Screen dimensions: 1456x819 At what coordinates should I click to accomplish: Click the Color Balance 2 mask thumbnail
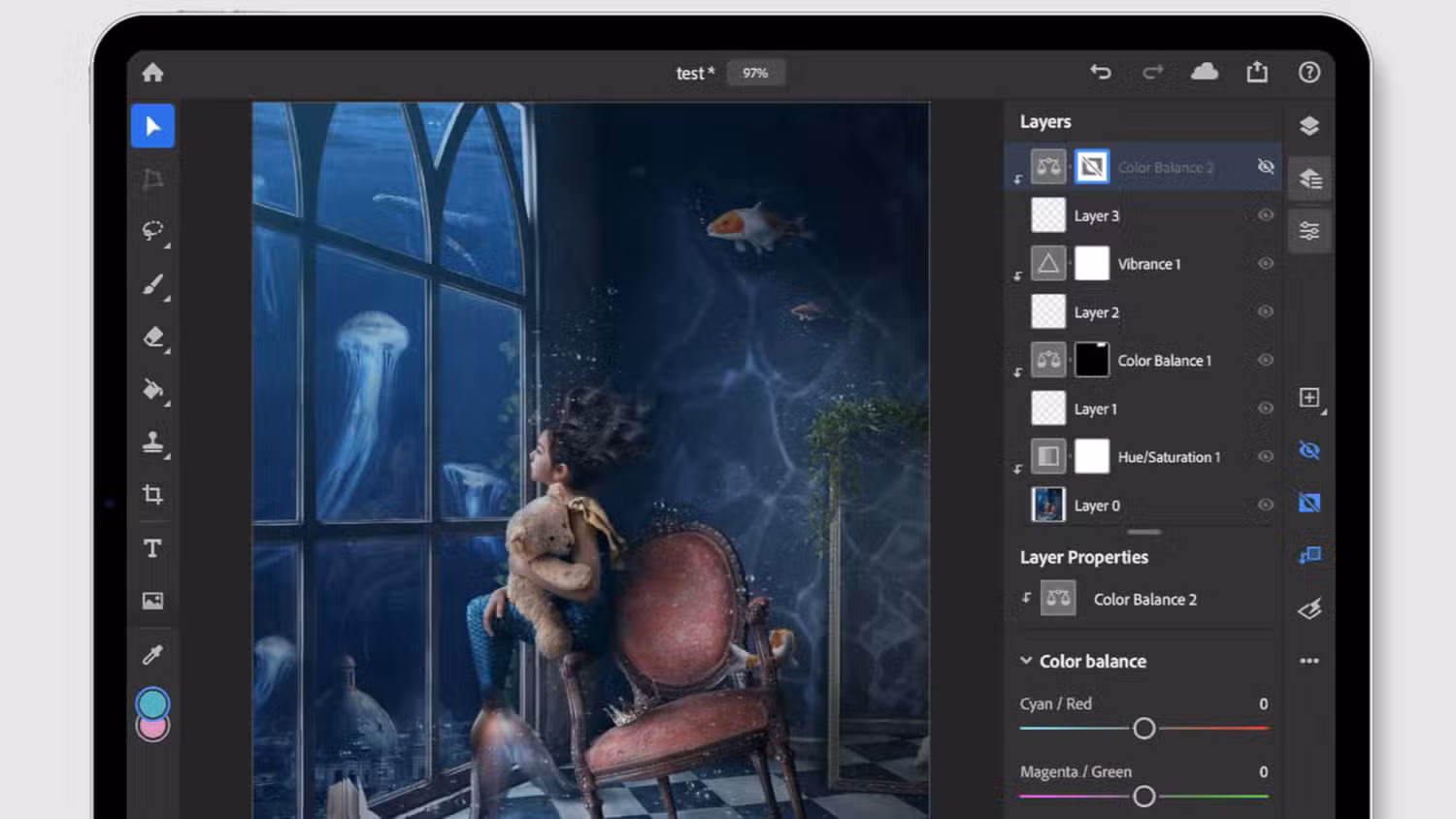click(1092, 167)
